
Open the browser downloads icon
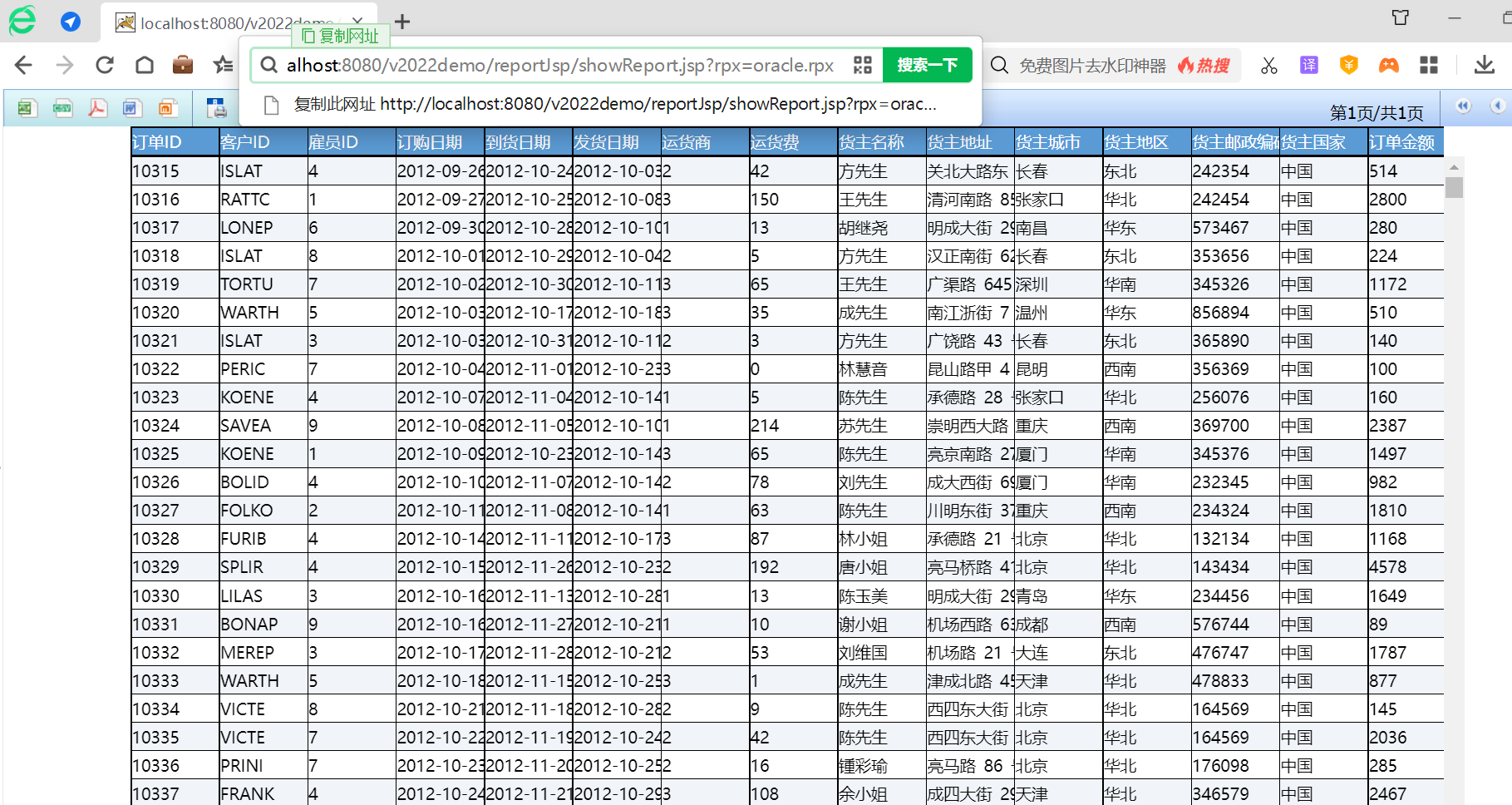pos(1484,65)
